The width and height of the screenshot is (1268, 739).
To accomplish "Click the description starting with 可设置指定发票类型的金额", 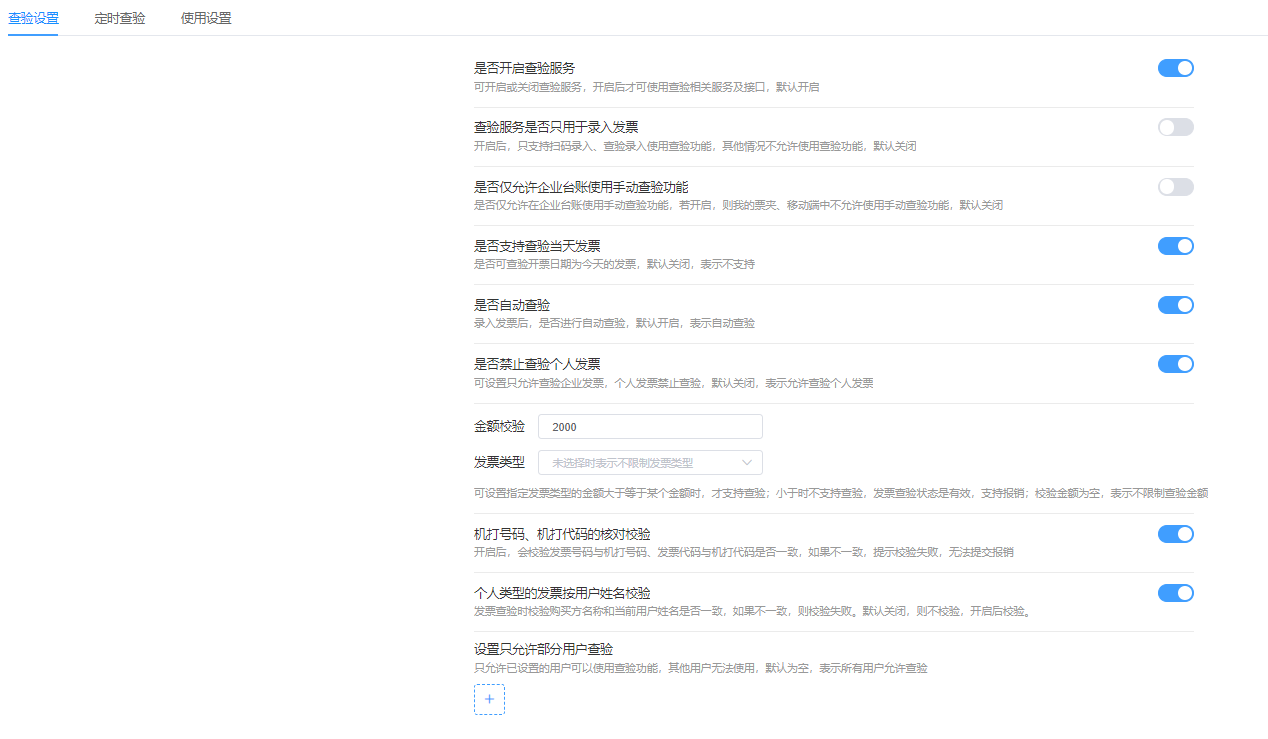I will click(841, 493).
